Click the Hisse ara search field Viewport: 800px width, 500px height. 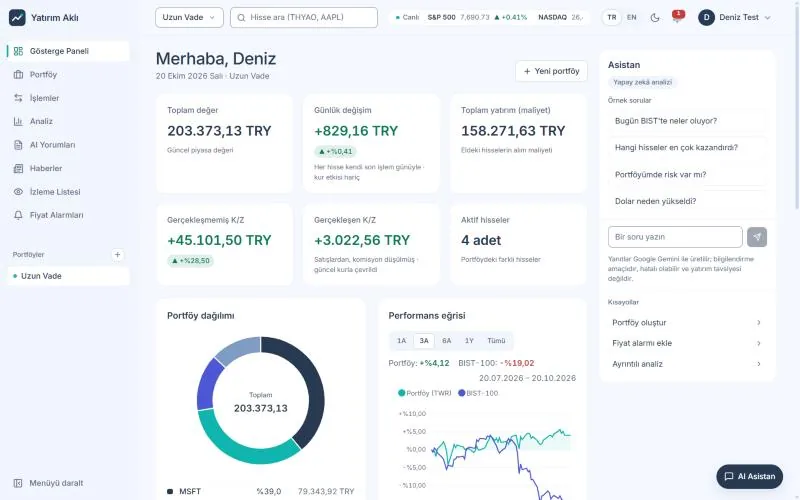tap(304, 17)
